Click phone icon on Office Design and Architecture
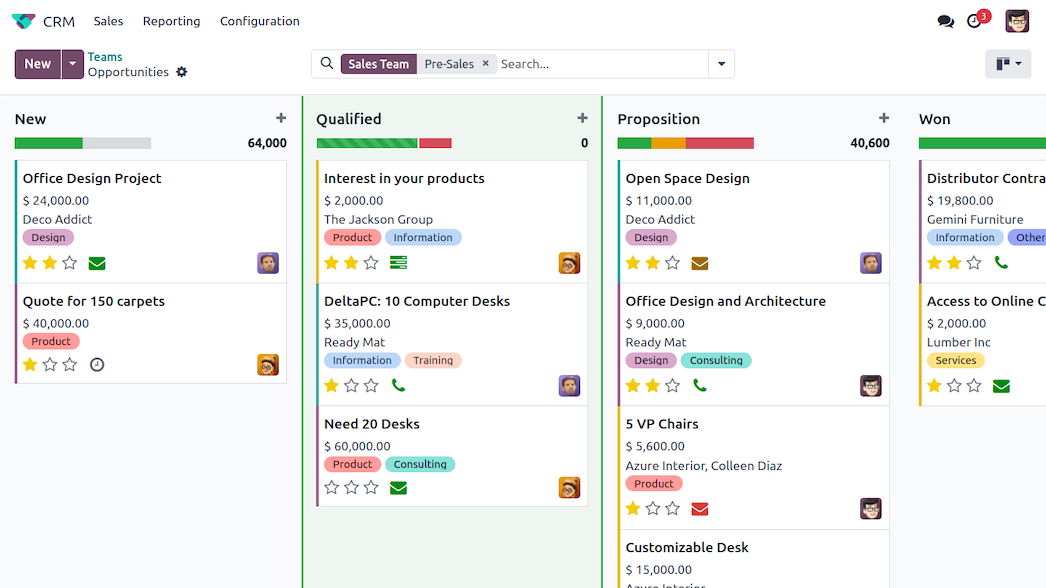The height and width of the screenshot is (588, 1046). tap(700, 386)
